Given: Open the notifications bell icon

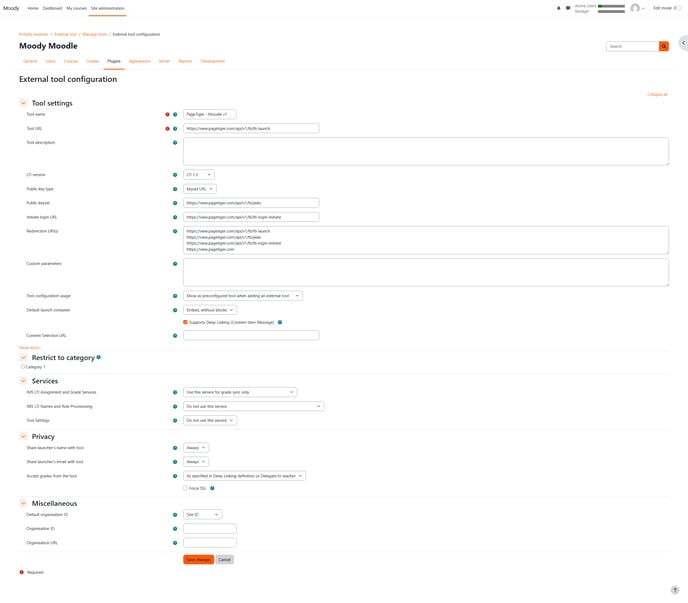Looking at the screenshot, I should coord(559,8).
